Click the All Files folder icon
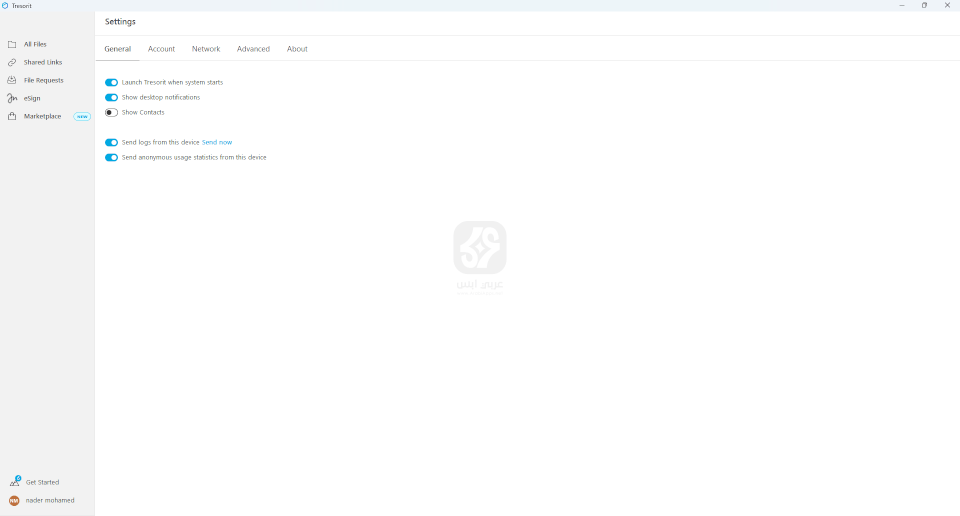The width and height of the screenshot is (960, 516). point(12,44)
